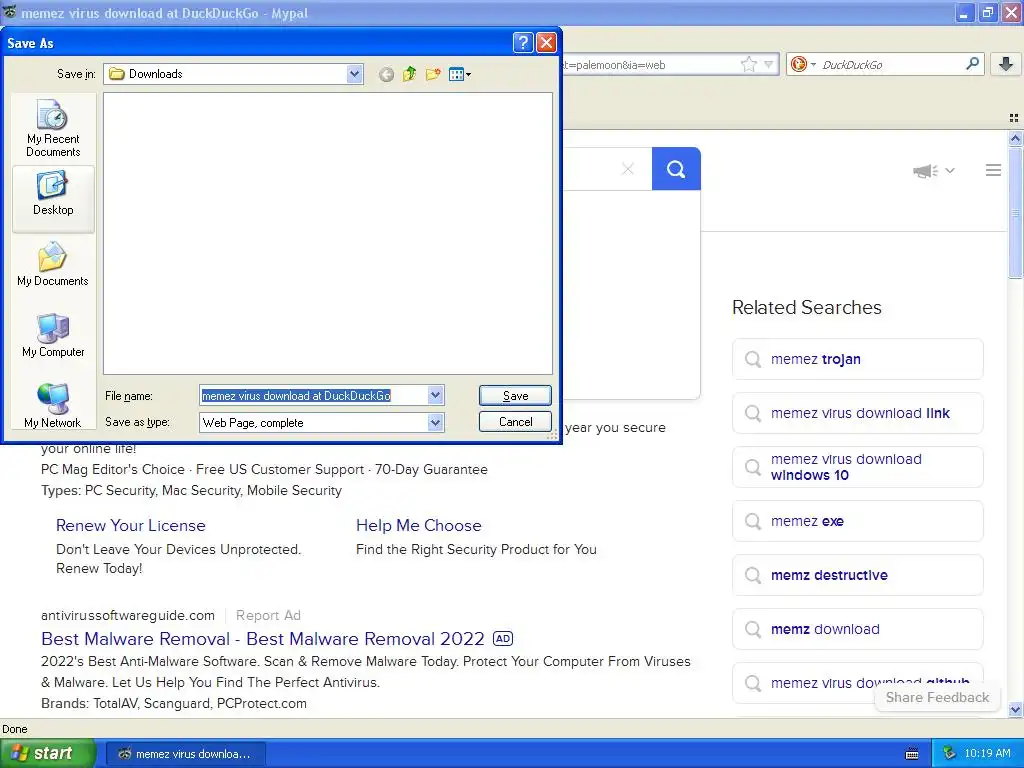Select related search memez trojan
Viewport: 1024px width, 768px height.
[857, 359]
